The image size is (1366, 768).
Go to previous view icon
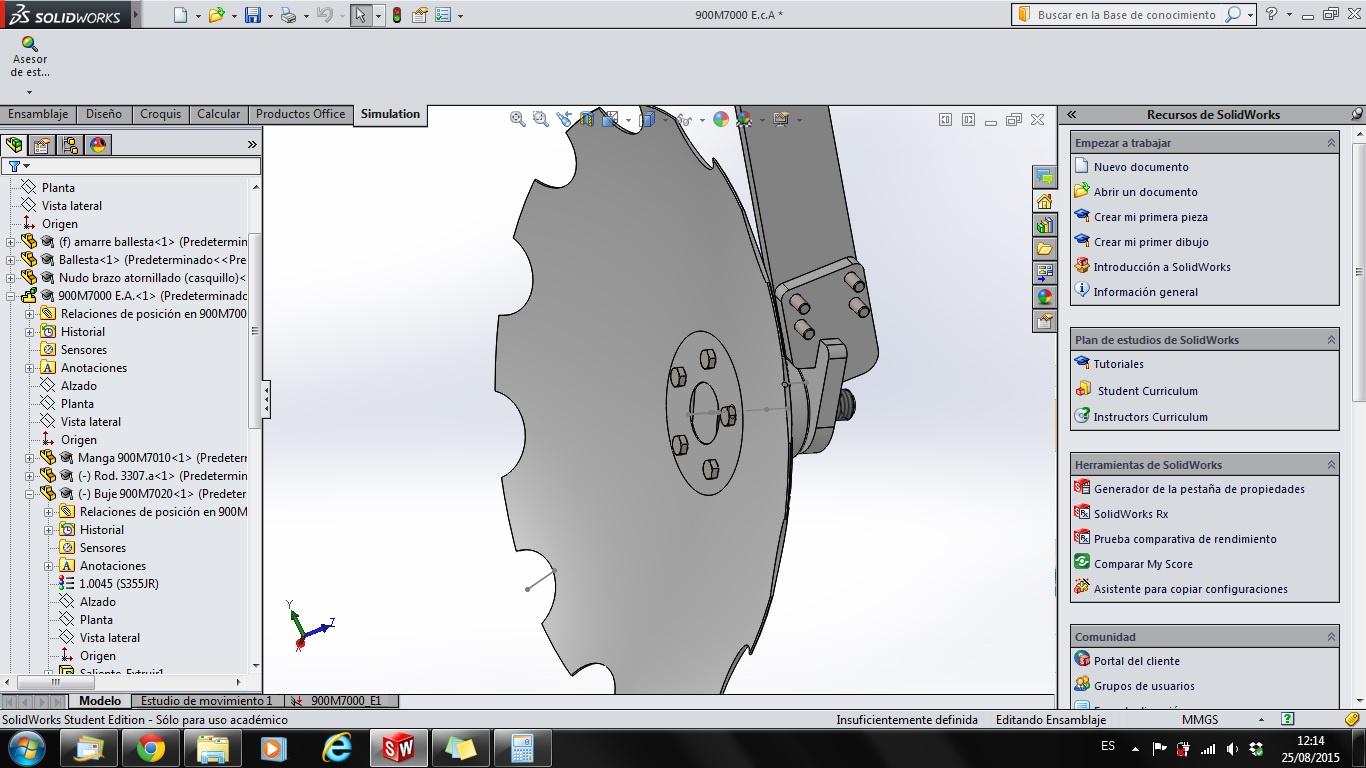click(564, 119)
